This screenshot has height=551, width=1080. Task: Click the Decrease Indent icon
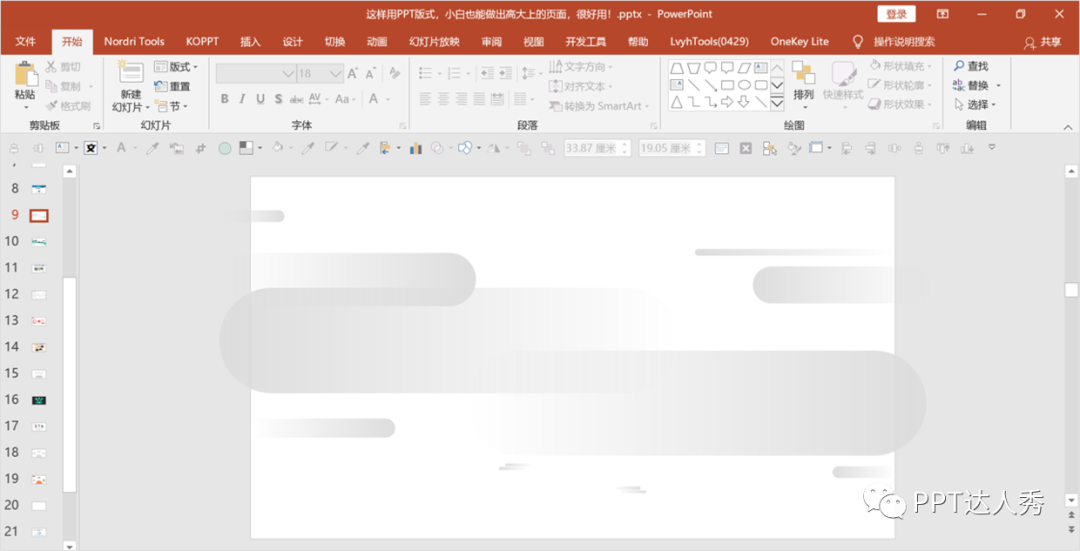[487, 73]
